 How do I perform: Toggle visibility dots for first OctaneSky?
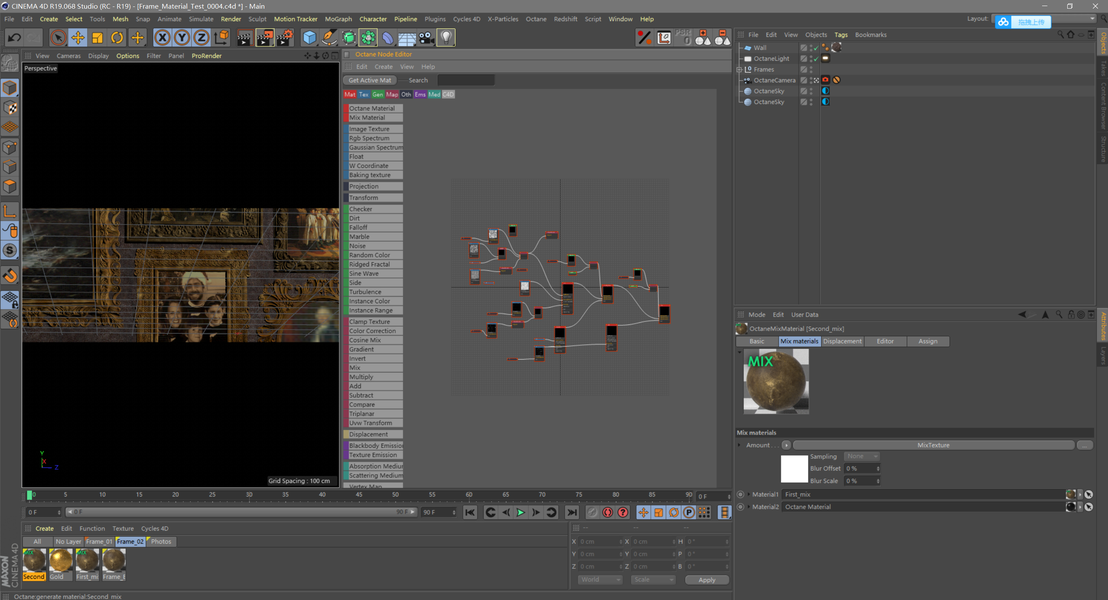tap(811, 91)
